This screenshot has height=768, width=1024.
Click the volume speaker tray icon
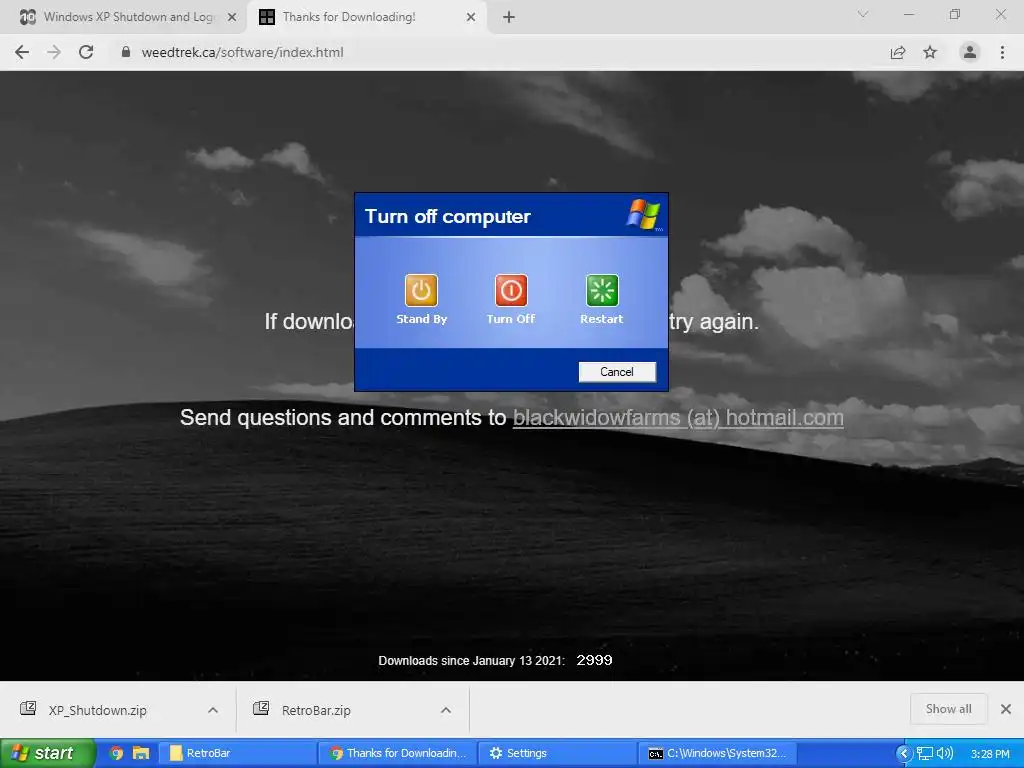click(944, 754)
